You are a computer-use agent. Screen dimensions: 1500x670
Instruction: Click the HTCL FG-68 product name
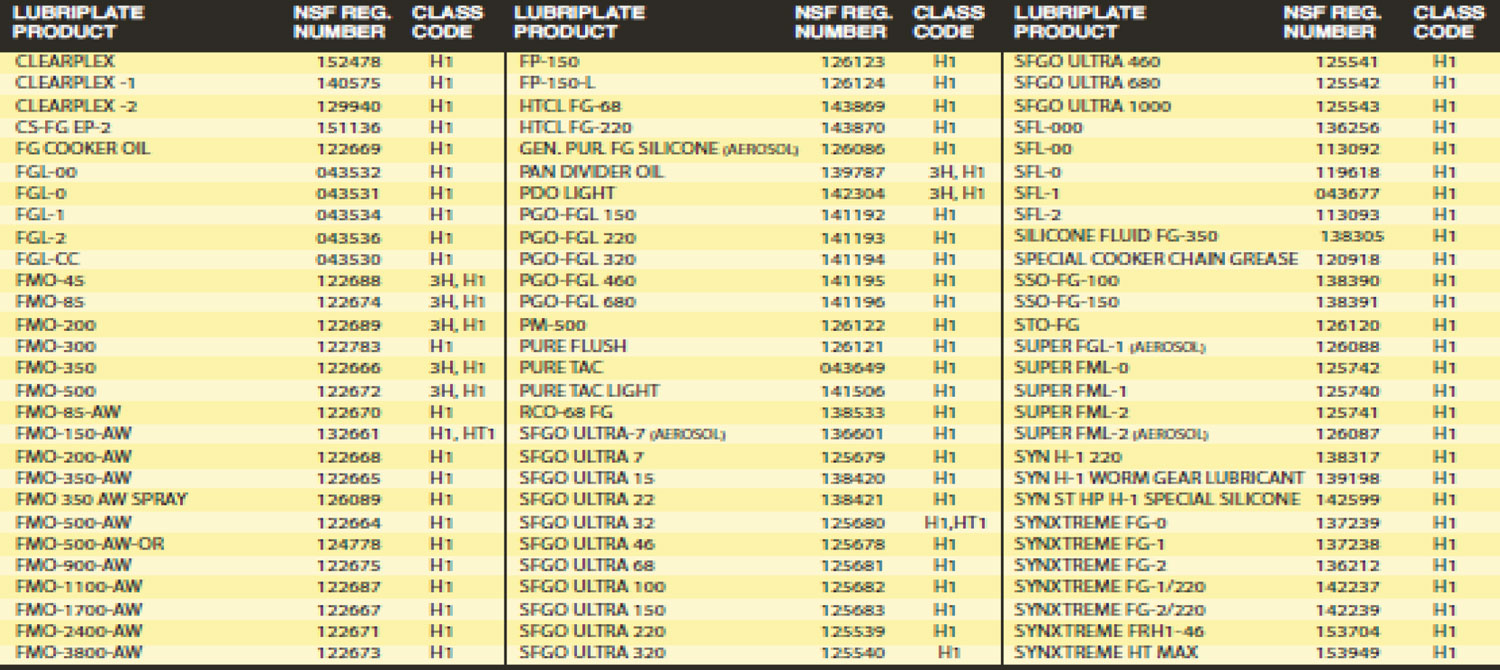(x=570, y=106)
